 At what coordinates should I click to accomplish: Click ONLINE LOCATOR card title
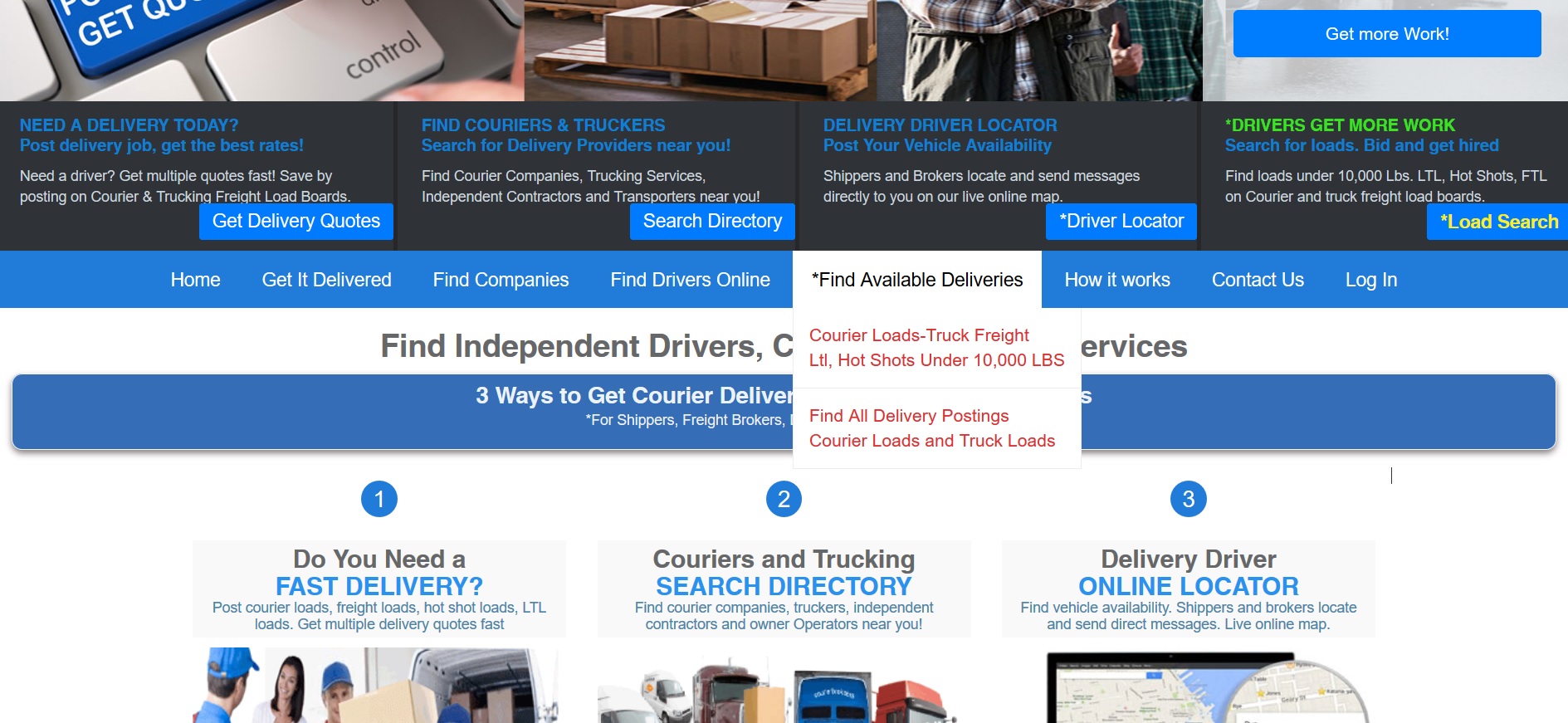1189,586
